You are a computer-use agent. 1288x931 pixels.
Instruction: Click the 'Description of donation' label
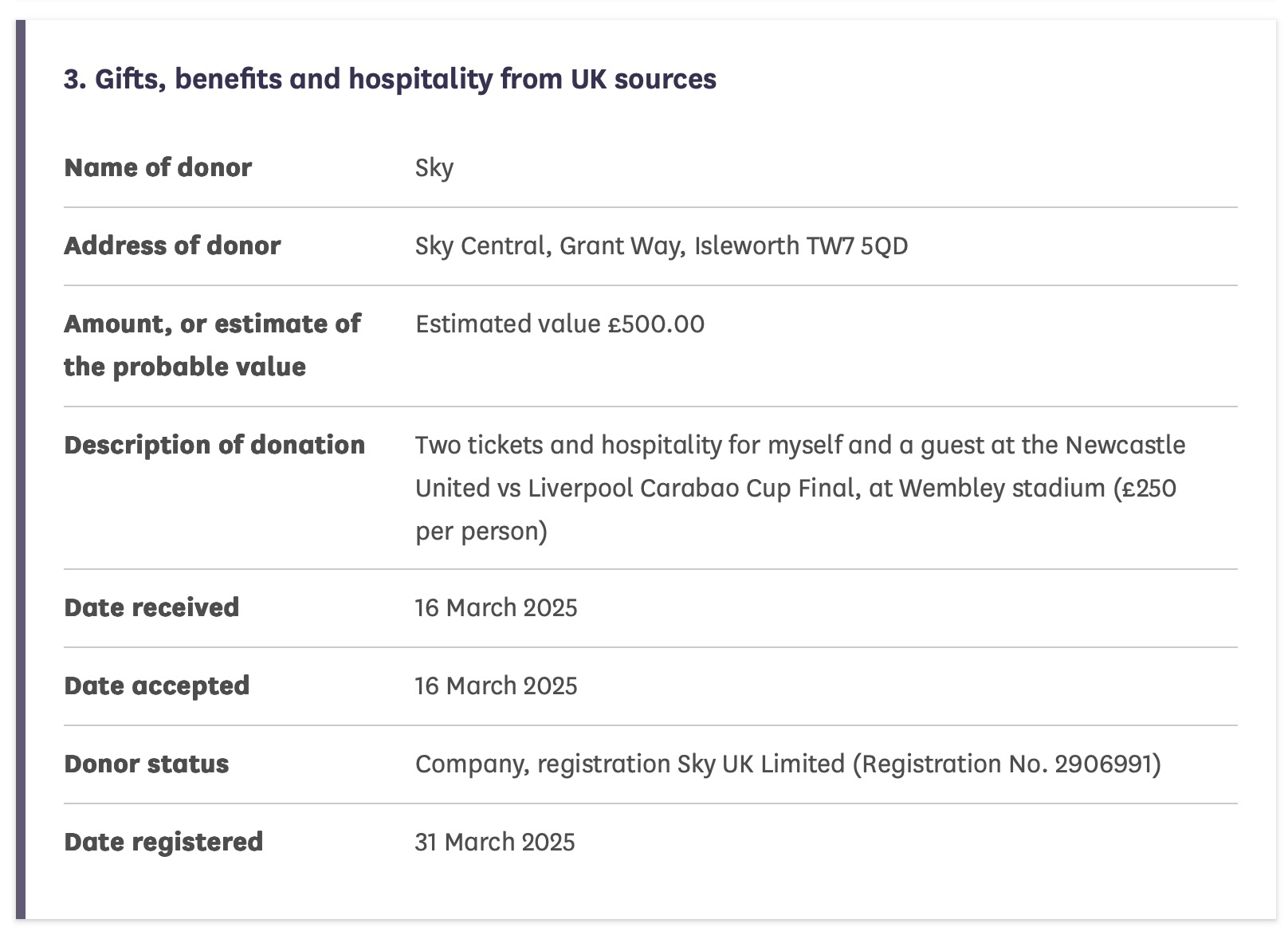point(214,445)
